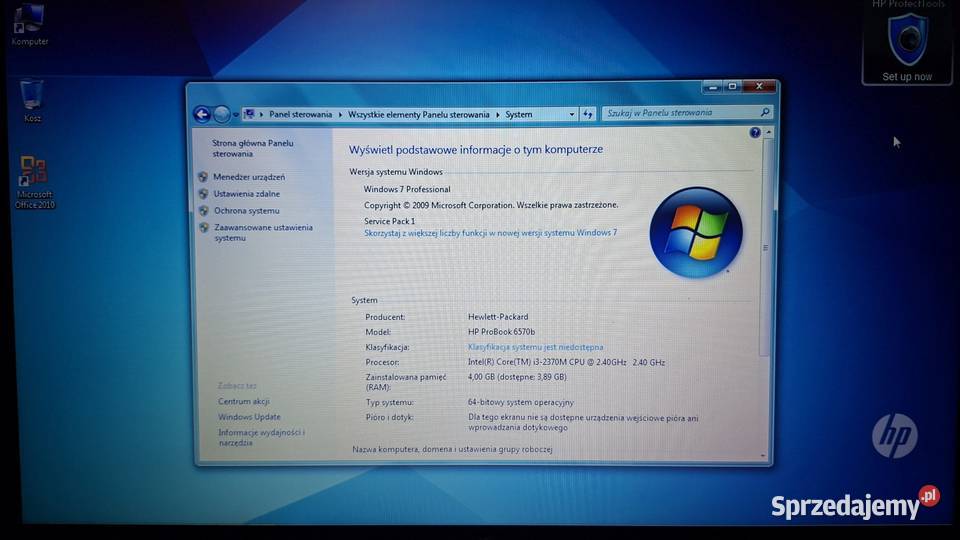Image resolution: width=960 pixels, height=540 pixels.
Task: Click the HP ProBook 6570b model value
Action: tap(501, 332)
